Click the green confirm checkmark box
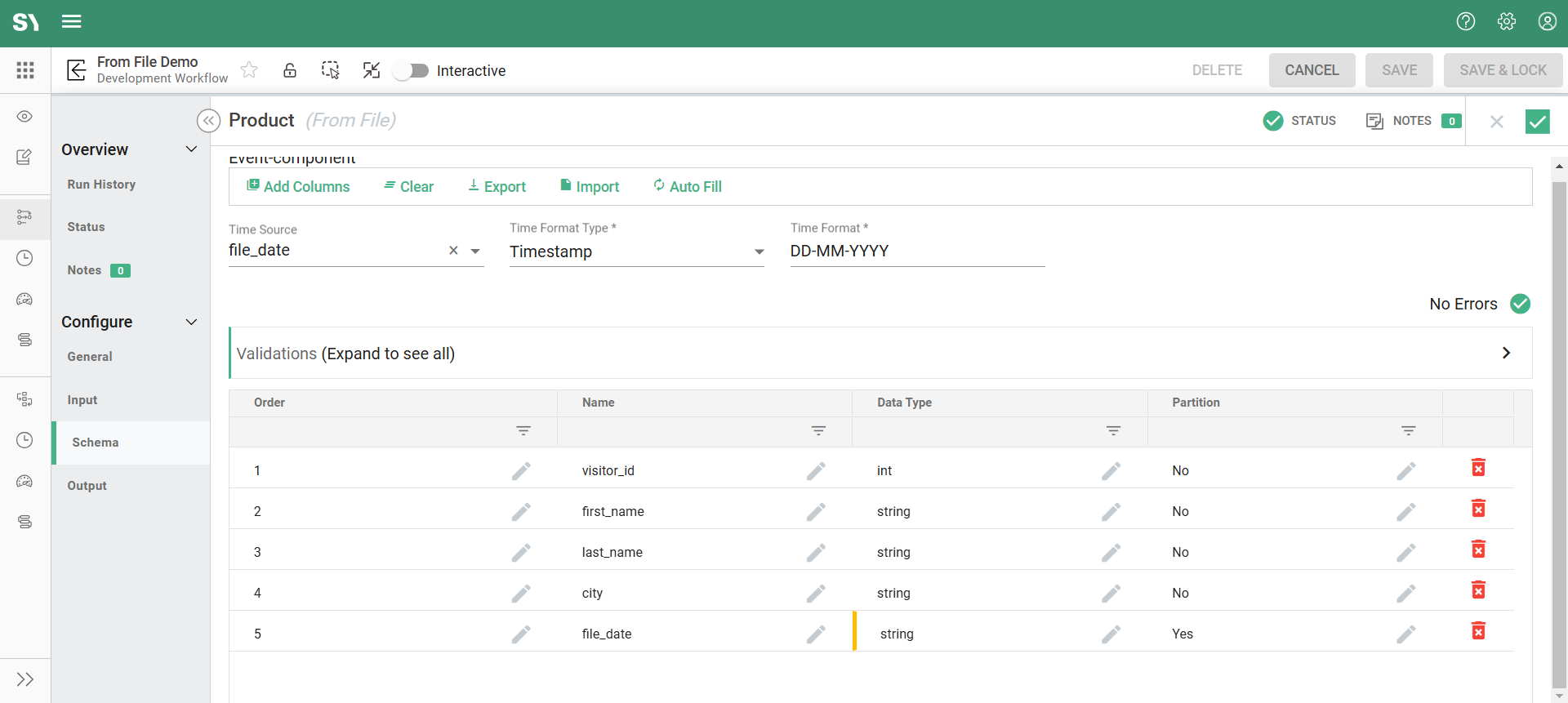 pos(1537,122)
